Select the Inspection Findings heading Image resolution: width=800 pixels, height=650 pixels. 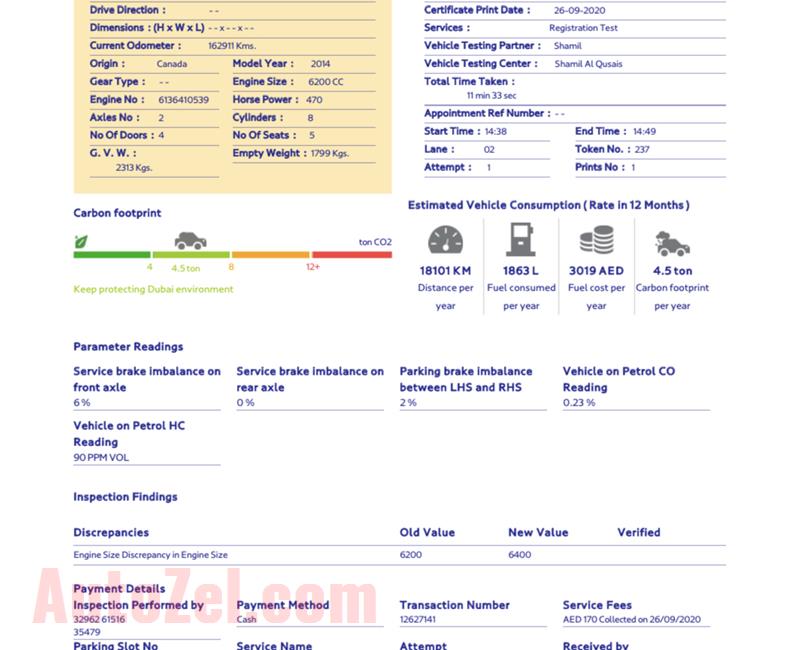(x=125, y=497)
